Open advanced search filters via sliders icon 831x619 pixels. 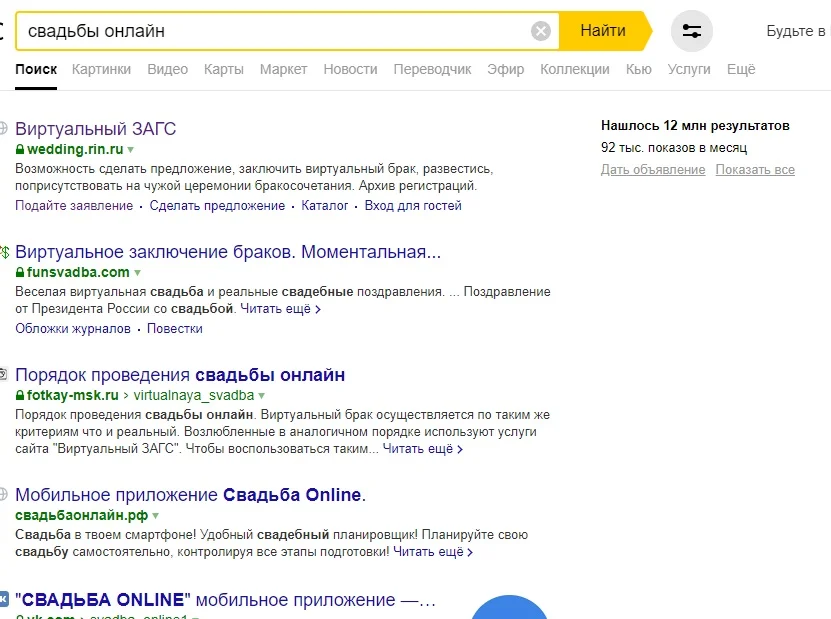click(690, 30)
